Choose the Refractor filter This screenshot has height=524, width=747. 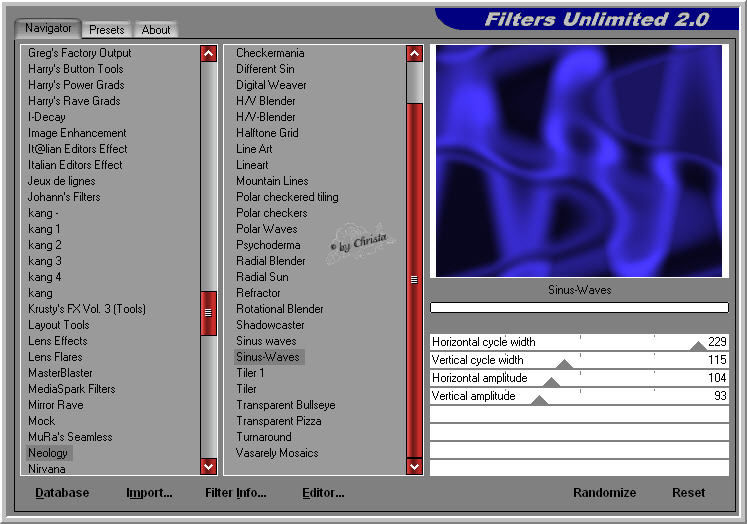(x=258, y=293)
